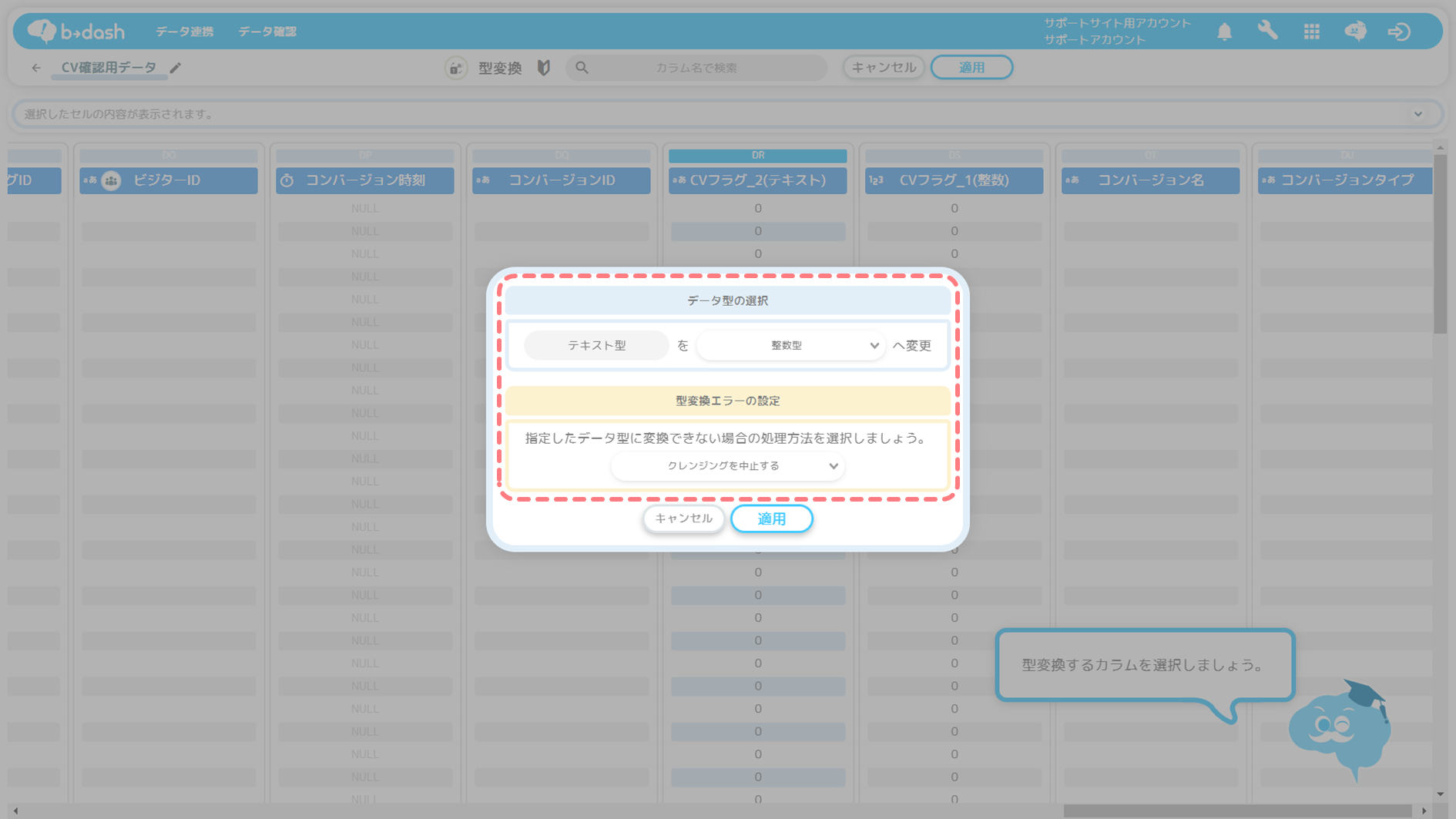Select the CVフラグ_1(整数) column header
Viewport: 1456px width, 819px height.
954,180
